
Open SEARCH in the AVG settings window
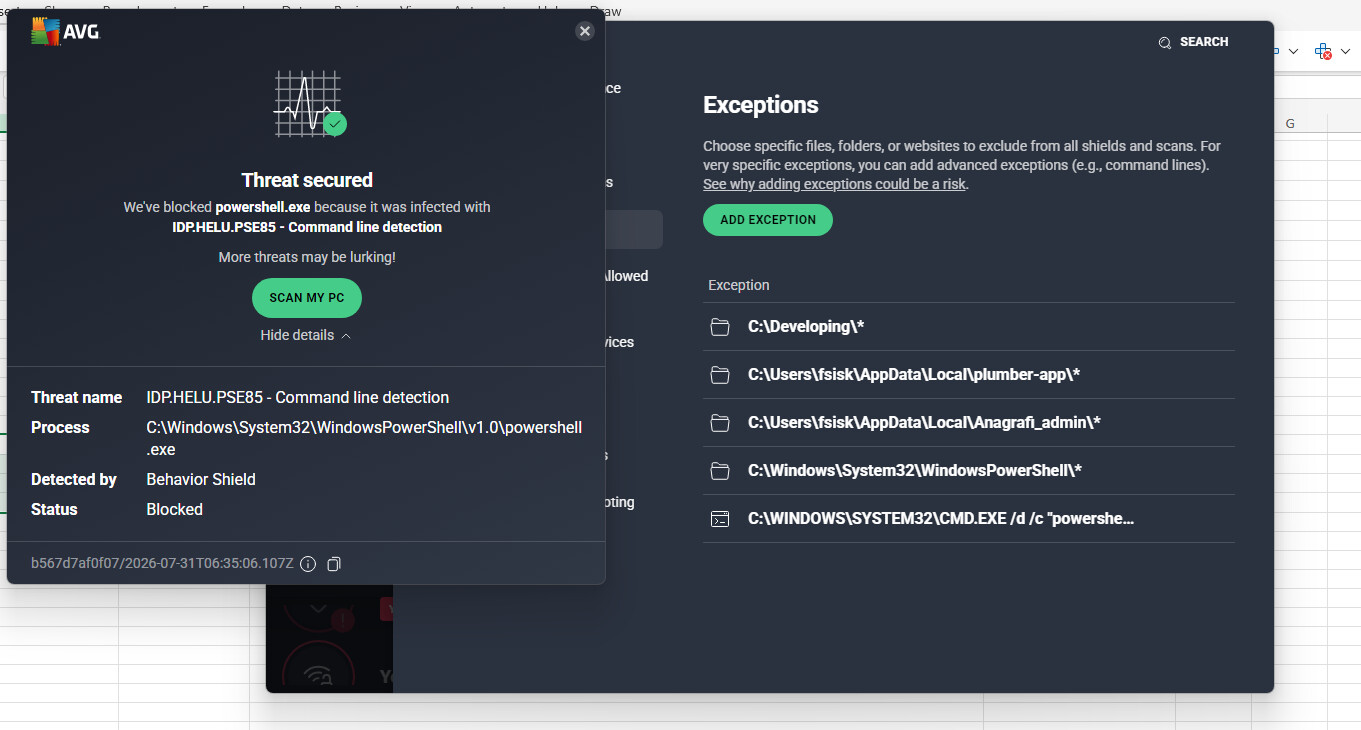tap(1193, 42)
